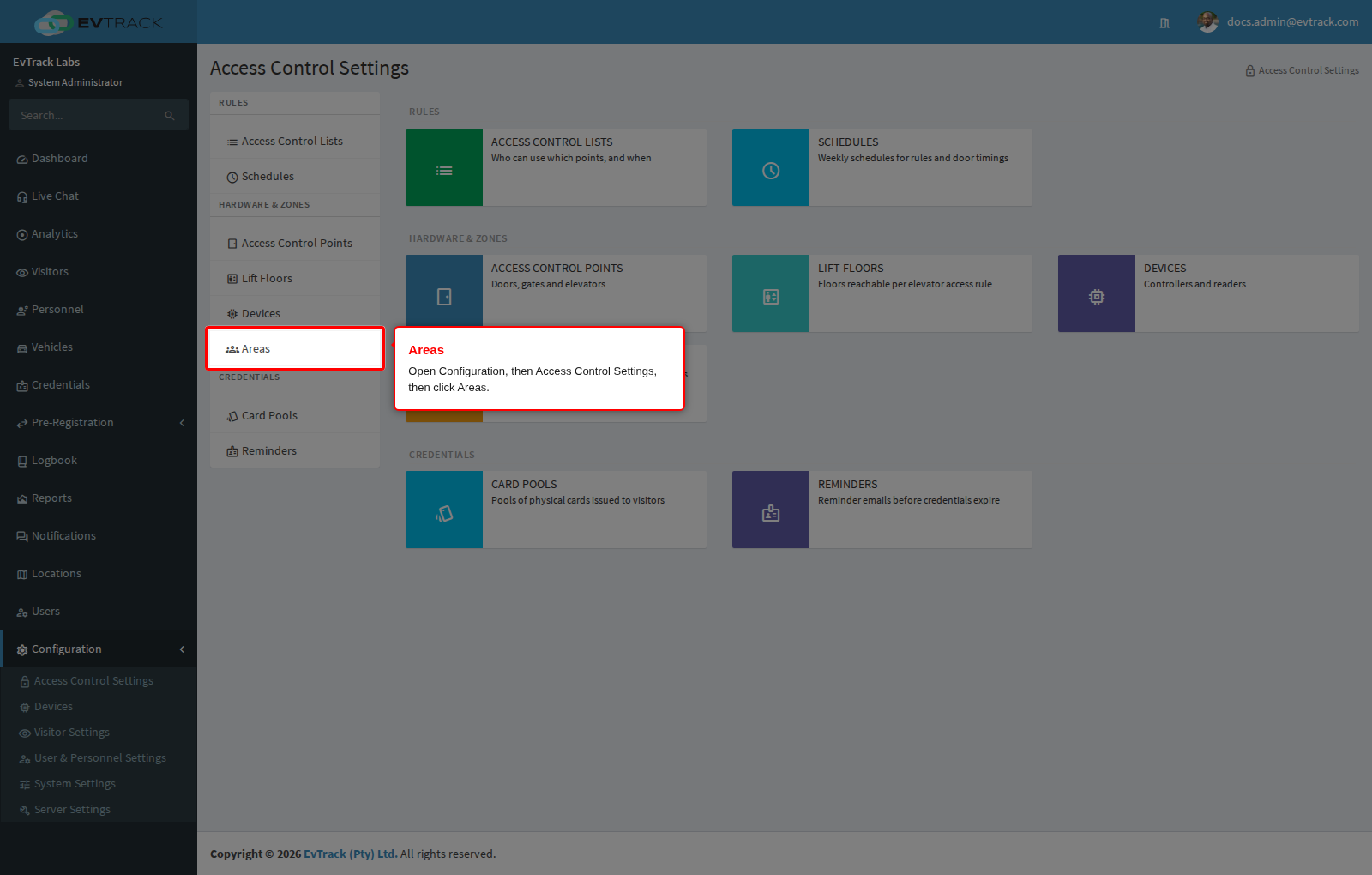Screen dimensions: 1372x875
Task: Open the Reminders badge tile icon
Action: coord(771,510)
